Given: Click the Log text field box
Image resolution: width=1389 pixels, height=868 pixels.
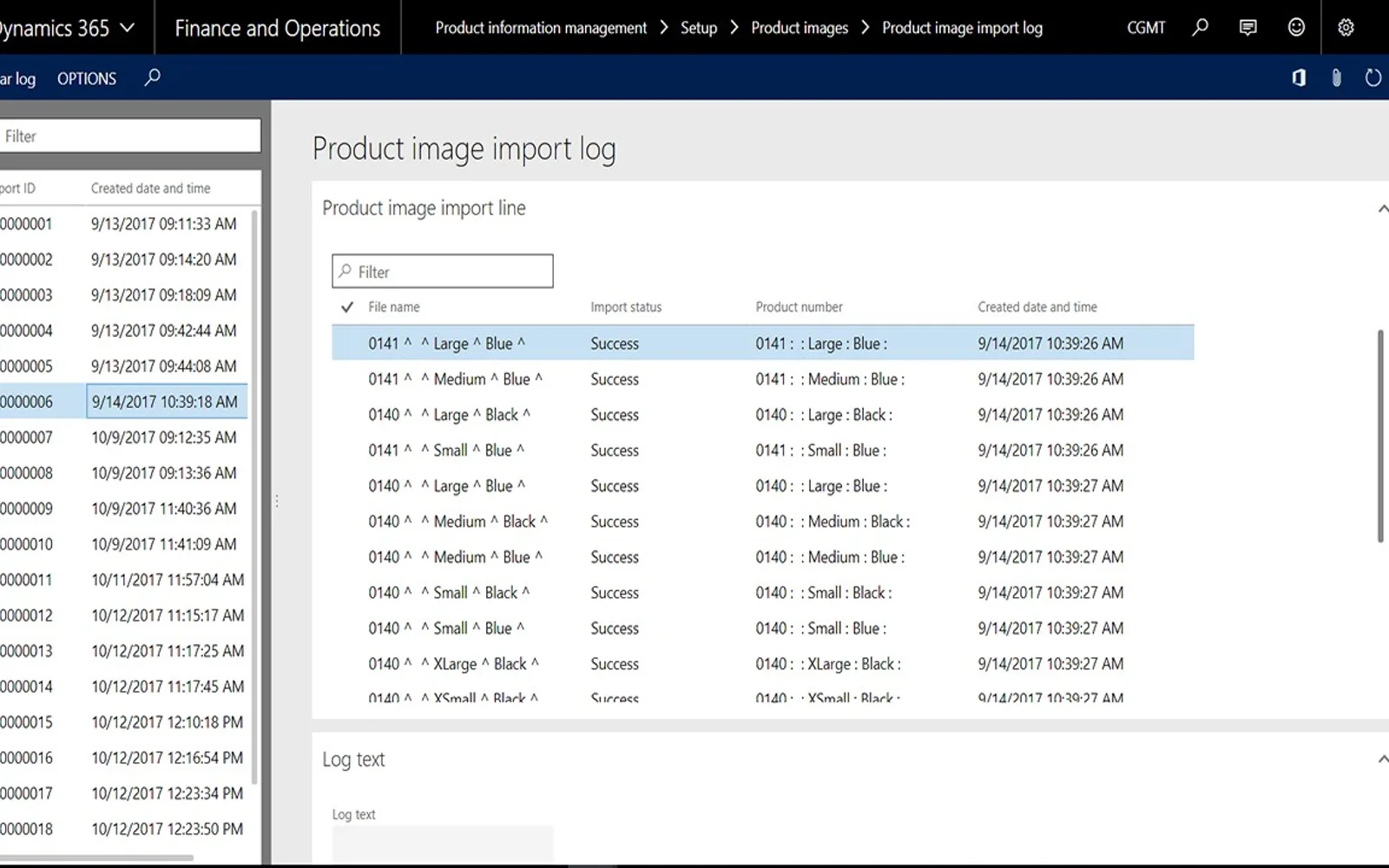Looking at the screenshot, I should [443, 844].
